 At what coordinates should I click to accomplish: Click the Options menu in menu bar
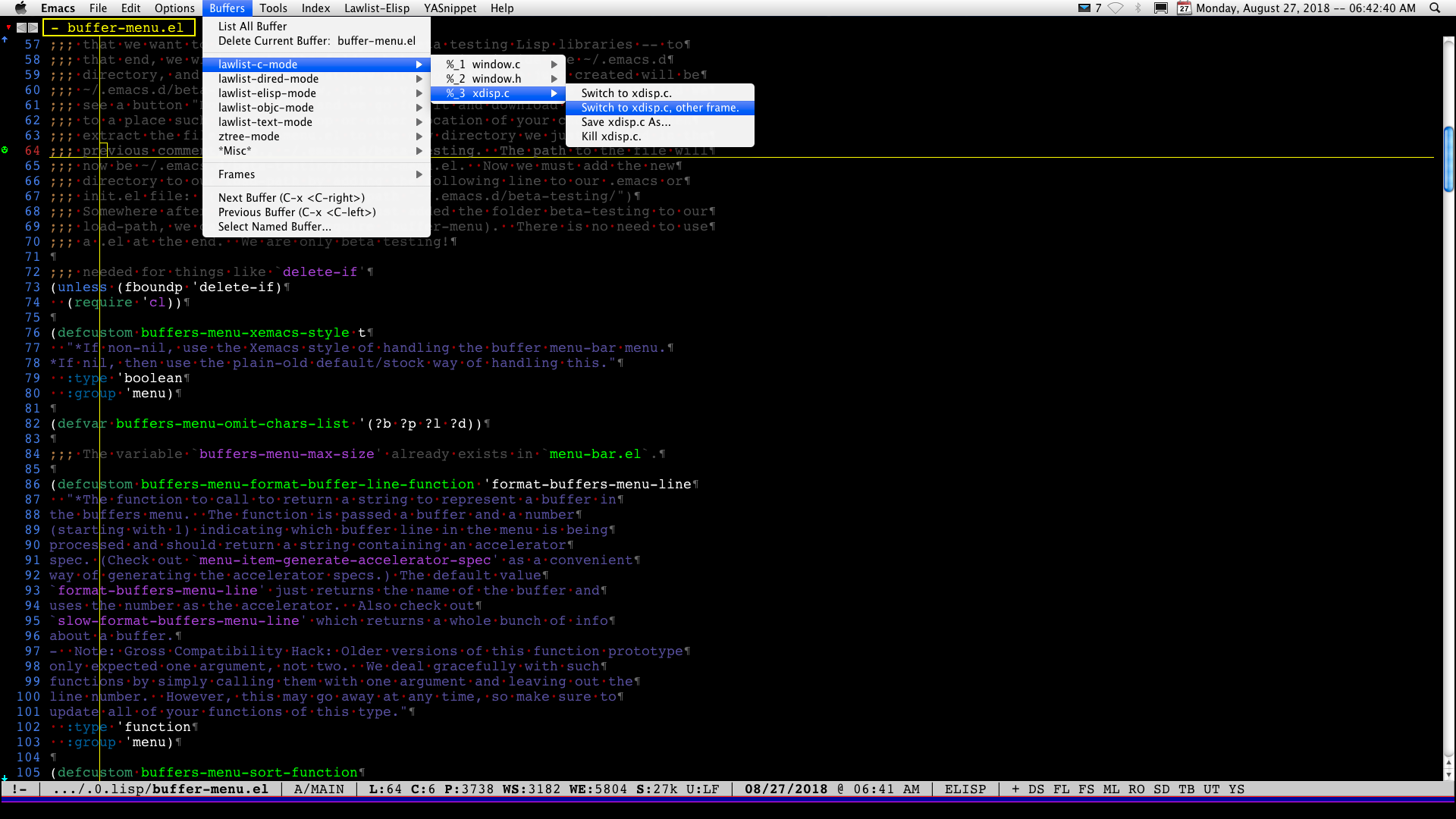tap(175, 8)
